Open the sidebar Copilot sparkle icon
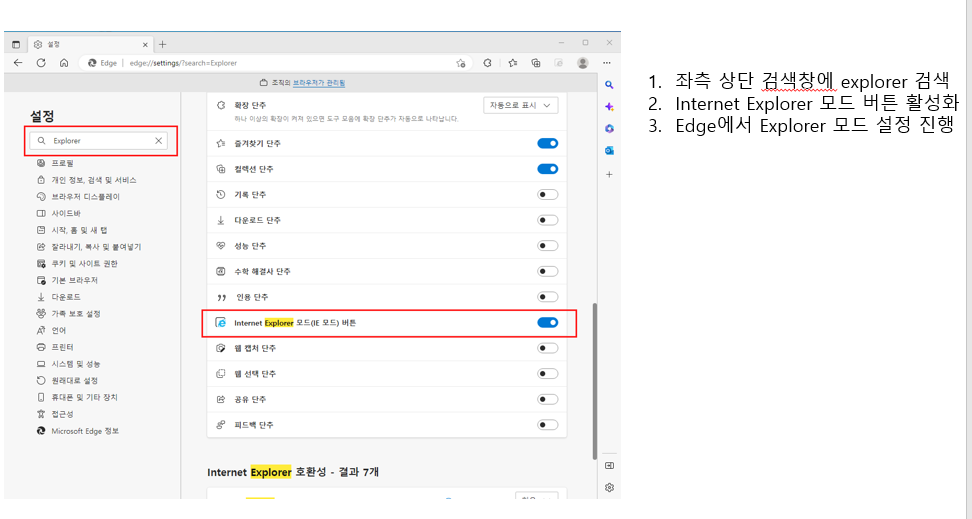This screenshot has width=972, height=519. click(x=609, y=107)
